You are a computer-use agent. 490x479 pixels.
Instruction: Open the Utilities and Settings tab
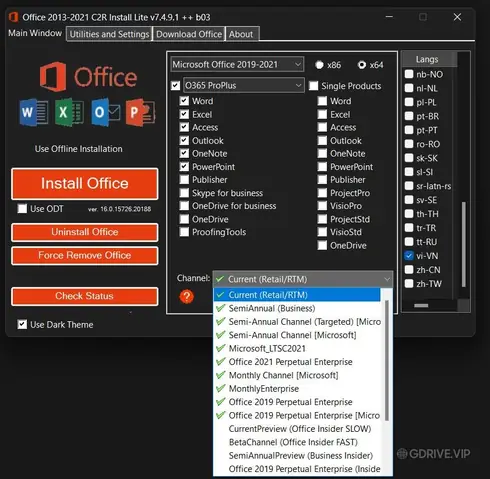[x=109, y=34]
